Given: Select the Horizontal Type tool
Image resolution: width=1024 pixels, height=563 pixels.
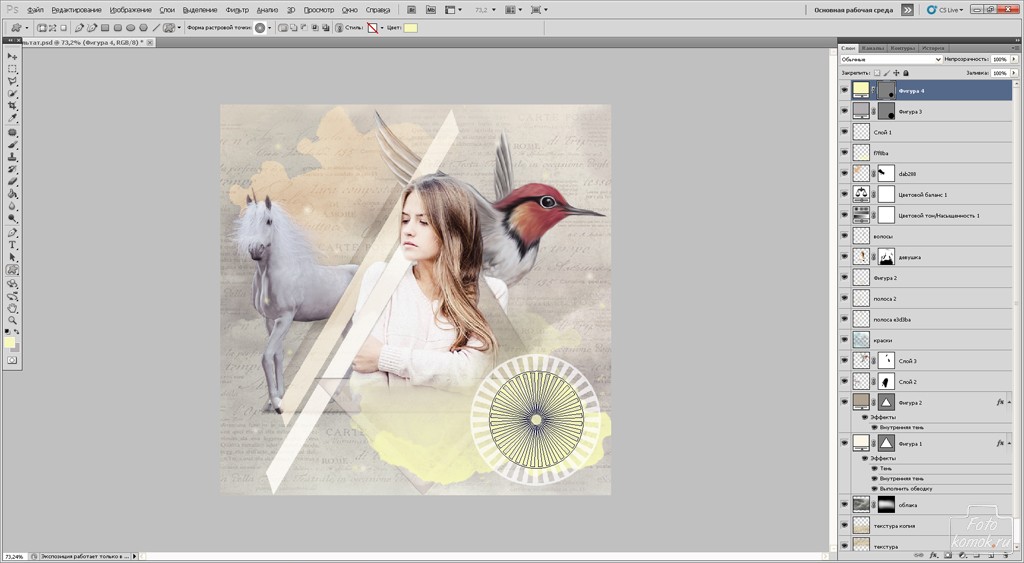Looking at the screenshot, I should (12, 244).
